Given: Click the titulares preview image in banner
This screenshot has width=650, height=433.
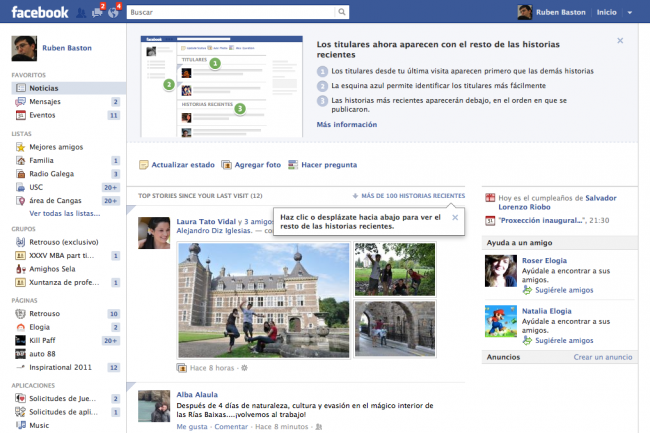Looking at the screenshot, I should click(x=222, y=86).
